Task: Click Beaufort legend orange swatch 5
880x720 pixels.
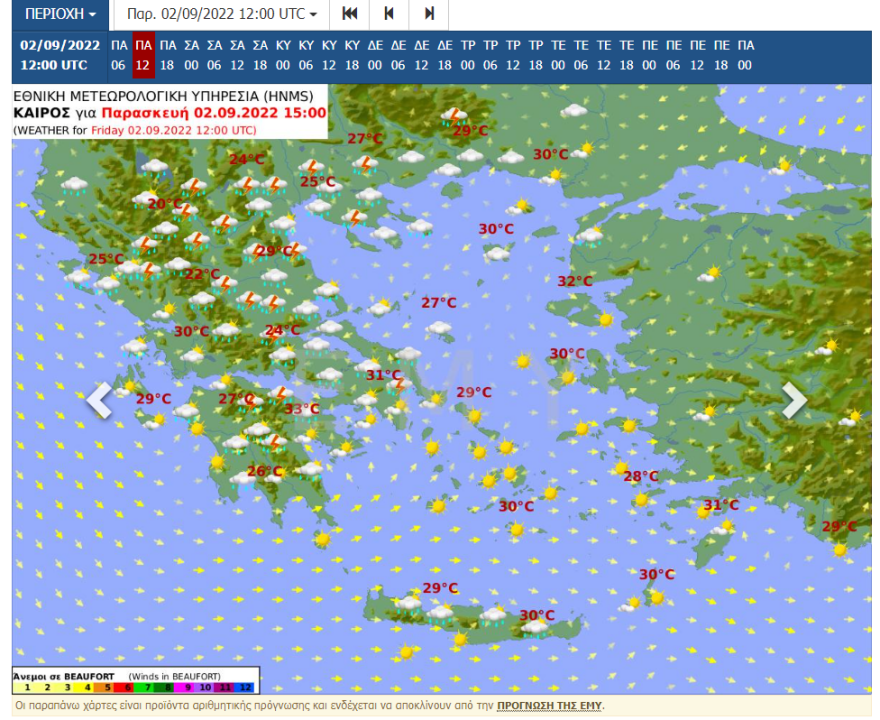Action: pyautogui.click(x=106, y=687)
